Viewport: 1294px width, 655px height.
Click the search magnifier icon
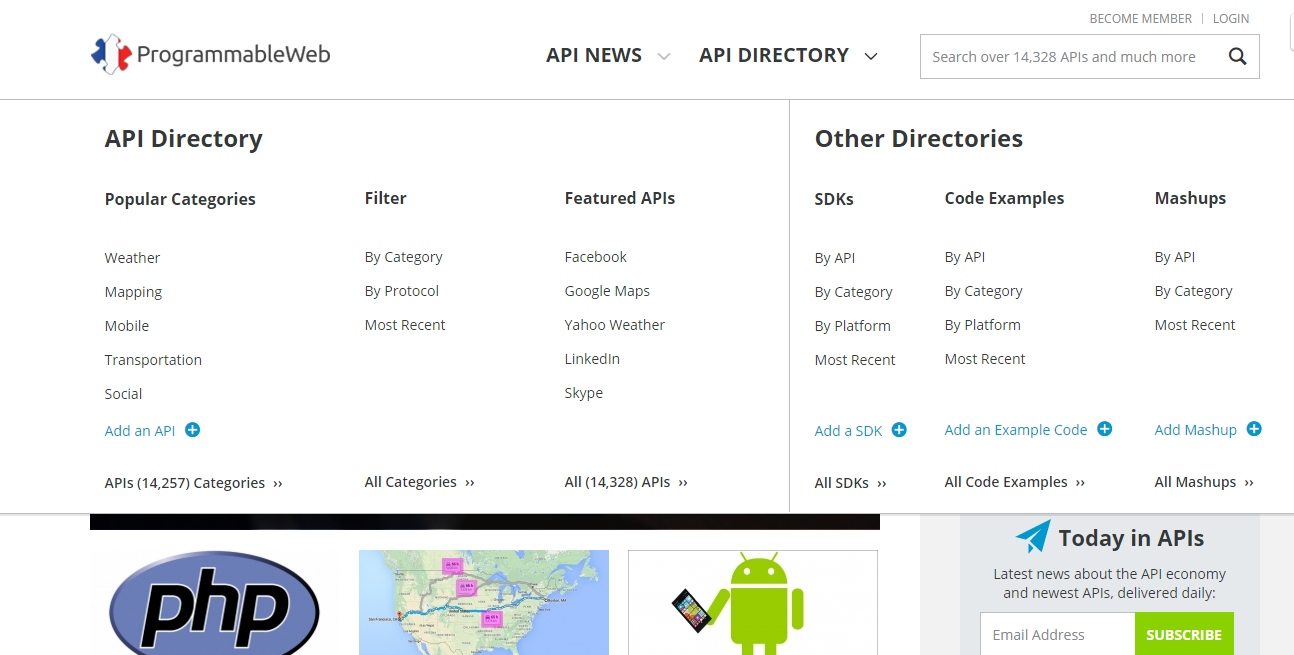[x=1237, y=57]
